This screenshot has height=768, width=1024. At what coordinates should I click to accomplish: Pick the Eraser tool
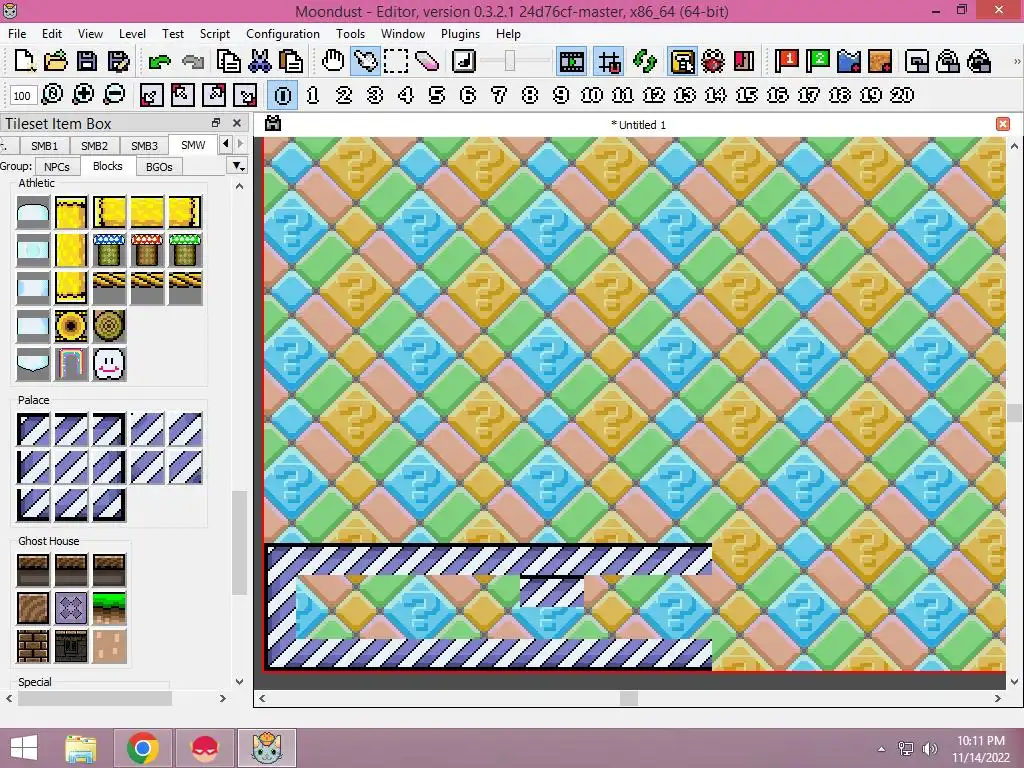tap(427, 61)
